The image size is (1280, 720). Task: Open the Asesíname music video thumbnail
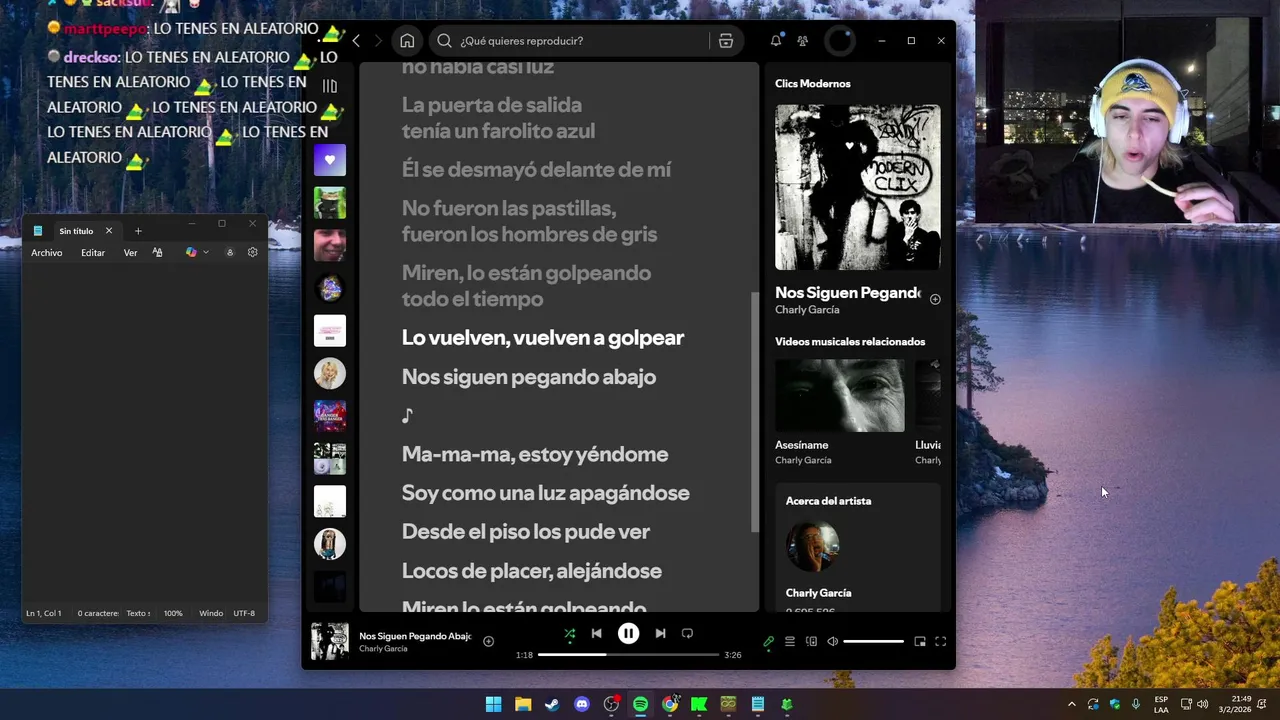coord(840,396)
